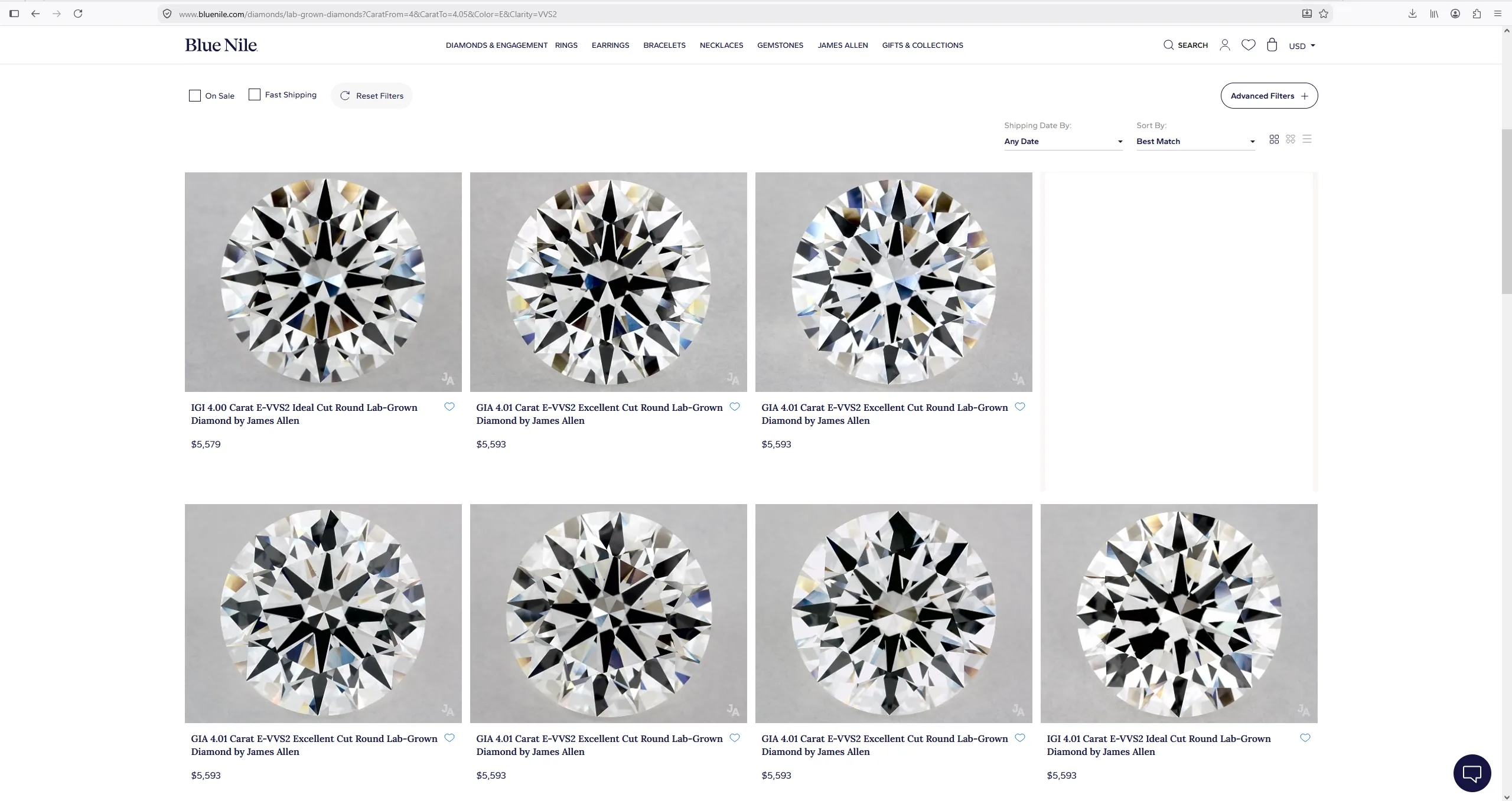This screenshot has width=1512, height=801.
Task: Favorite the IGI 4.00 Carat diamond
Action: pos(449,407)
